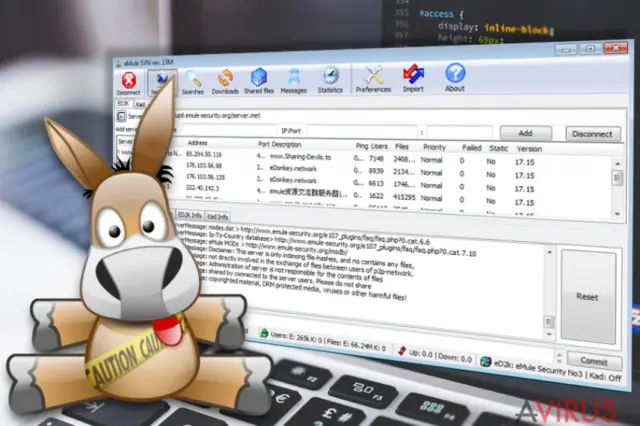Click the Disconnect button beside Add

coord(593,134)
